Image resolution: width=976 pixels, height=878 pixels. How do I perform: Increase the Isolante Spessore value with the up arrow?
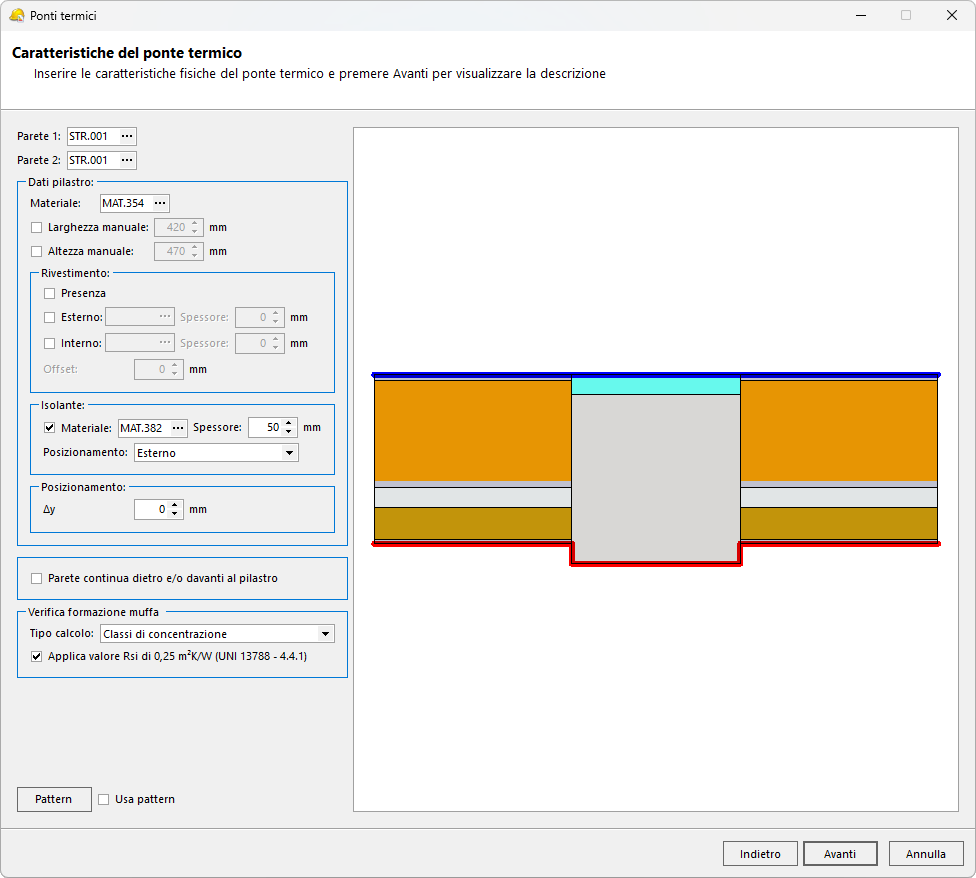(x=289, y=423)
